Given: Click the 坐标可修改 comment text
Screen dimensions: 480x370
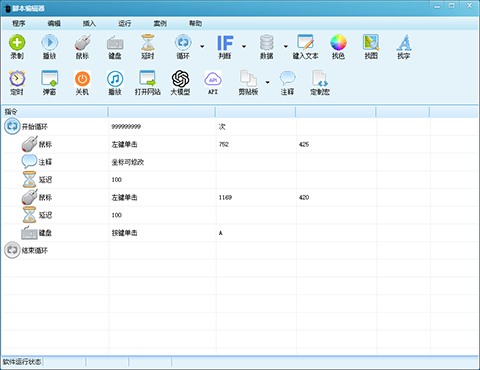Looking at the screenshot, I should click(x=128, y=162).
